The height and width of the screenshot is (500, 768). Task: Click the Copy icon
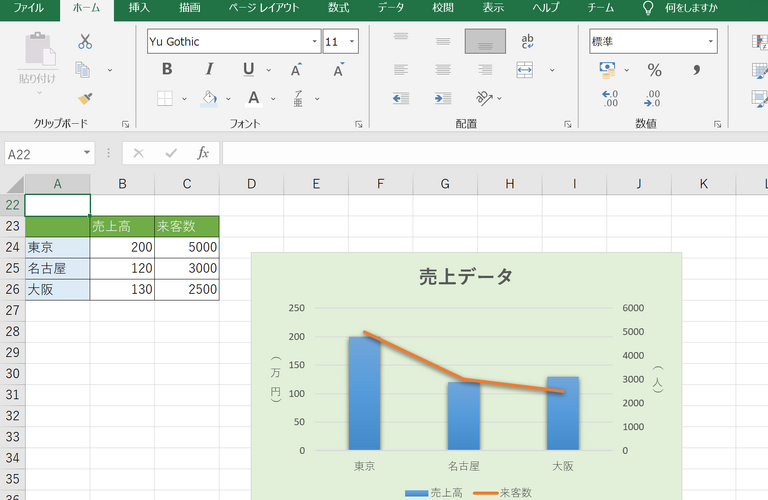point(82,70)
